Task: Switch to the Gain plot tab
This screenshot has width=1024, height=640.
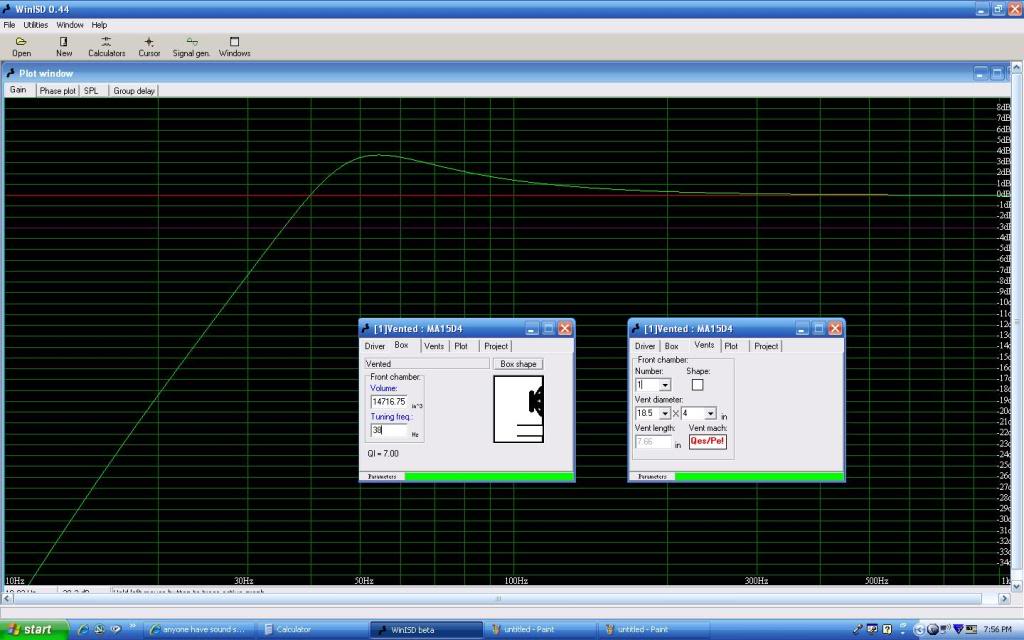Action: [18, 90]
